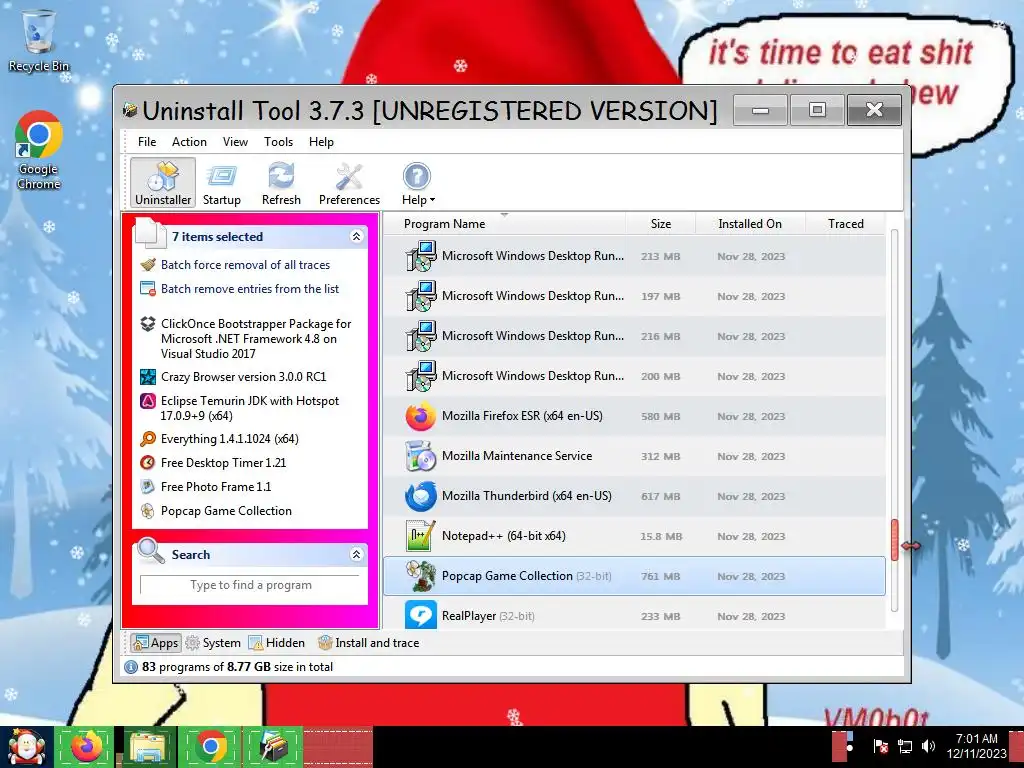This screenshot has width=1024, height=768.
Task: Select Eclipse Temurin JDK with Hotspot entry
Action: [x=250, y=408]
